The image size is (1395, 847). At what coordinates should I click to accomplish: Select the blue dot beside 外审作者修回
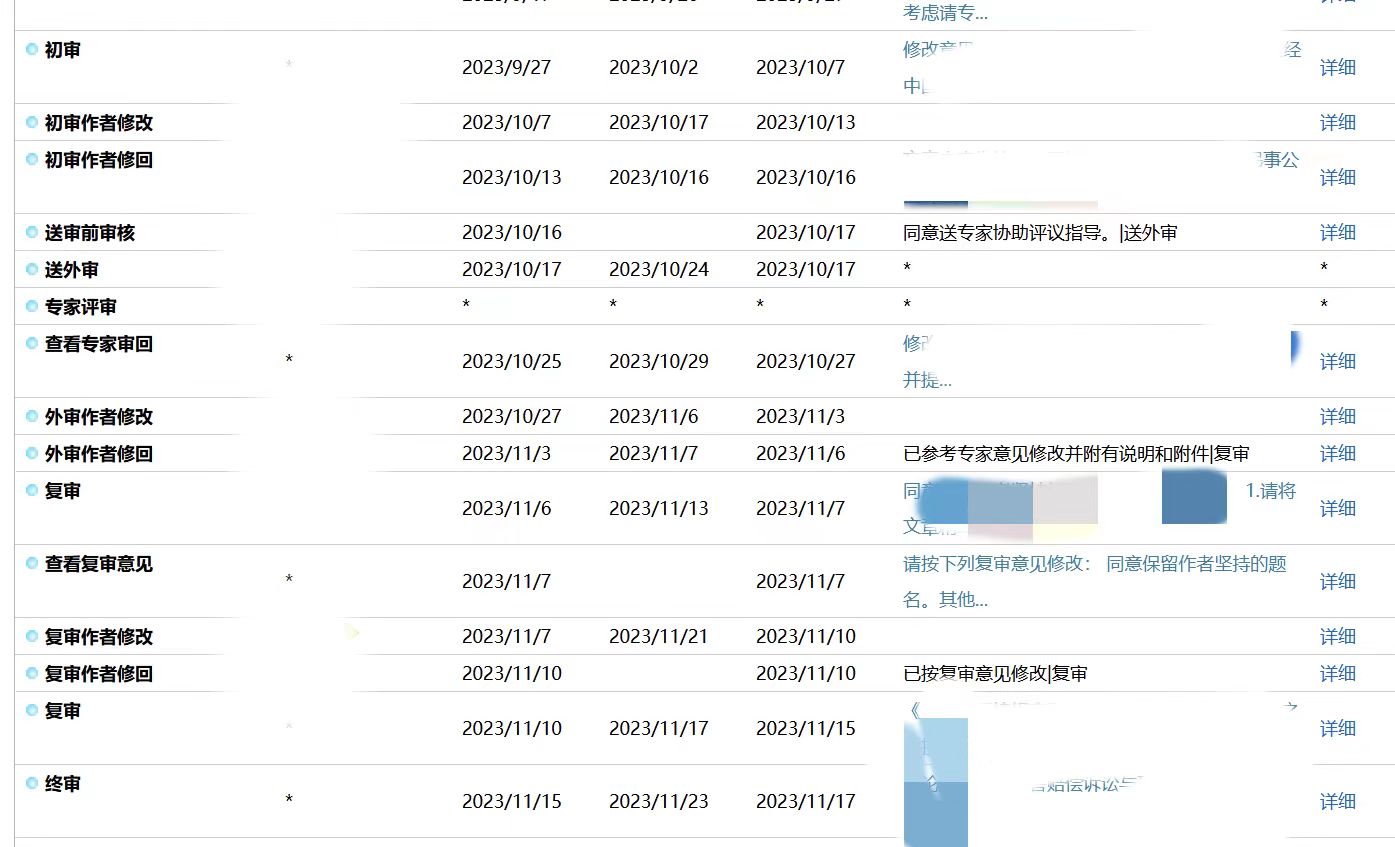(x=32, y=453)
